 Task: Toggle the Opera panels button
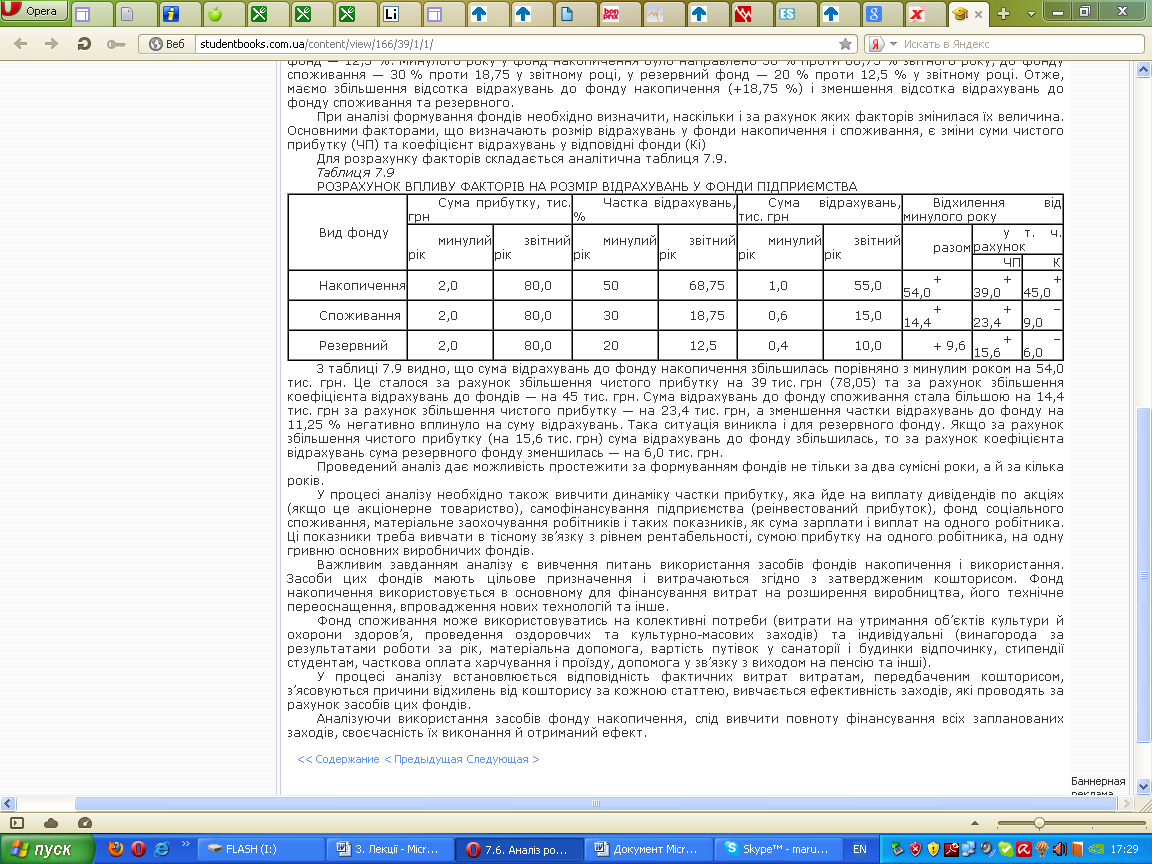(17, 823)
